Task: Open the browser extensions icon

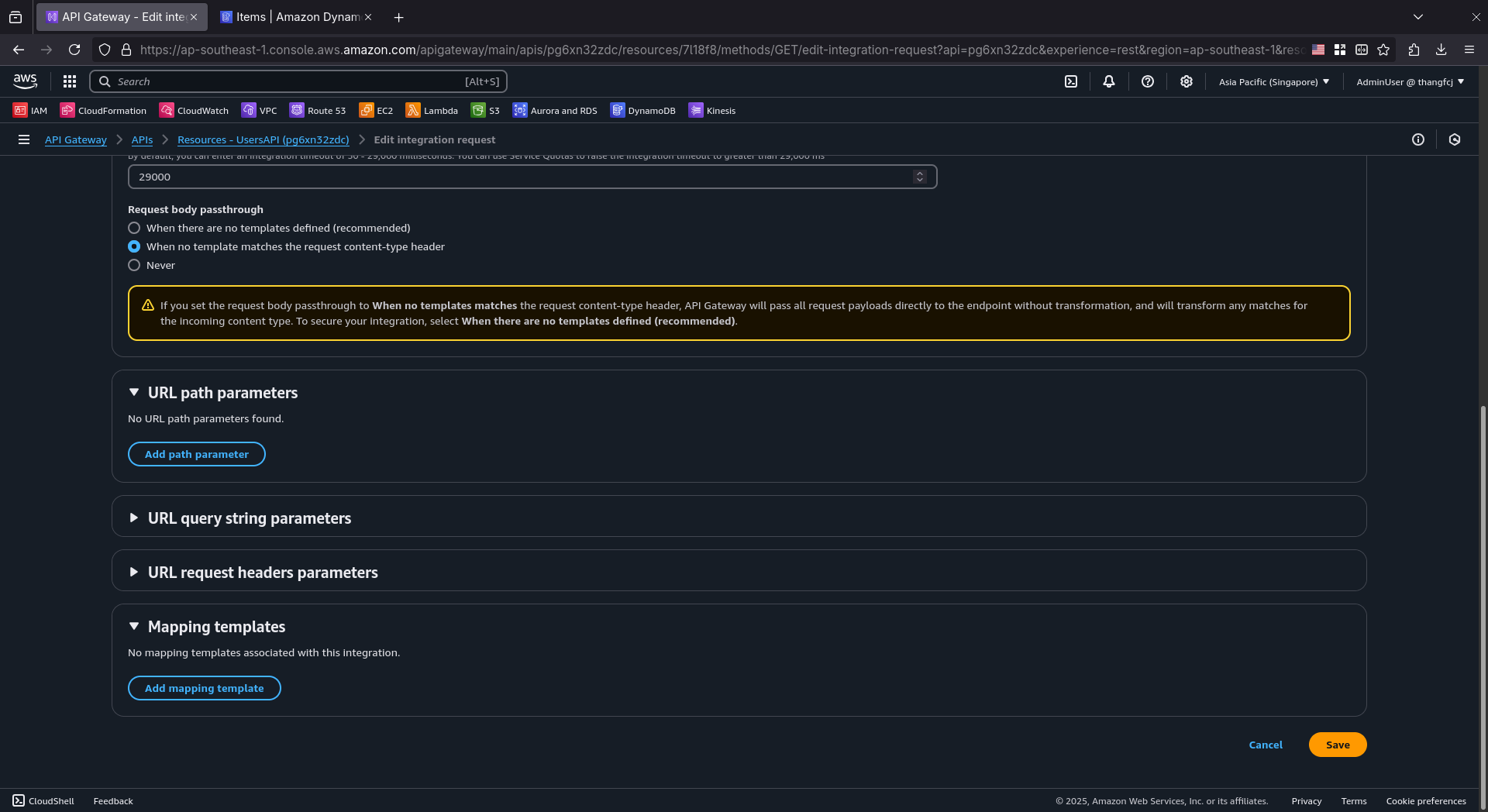Action: (1414, 50)
